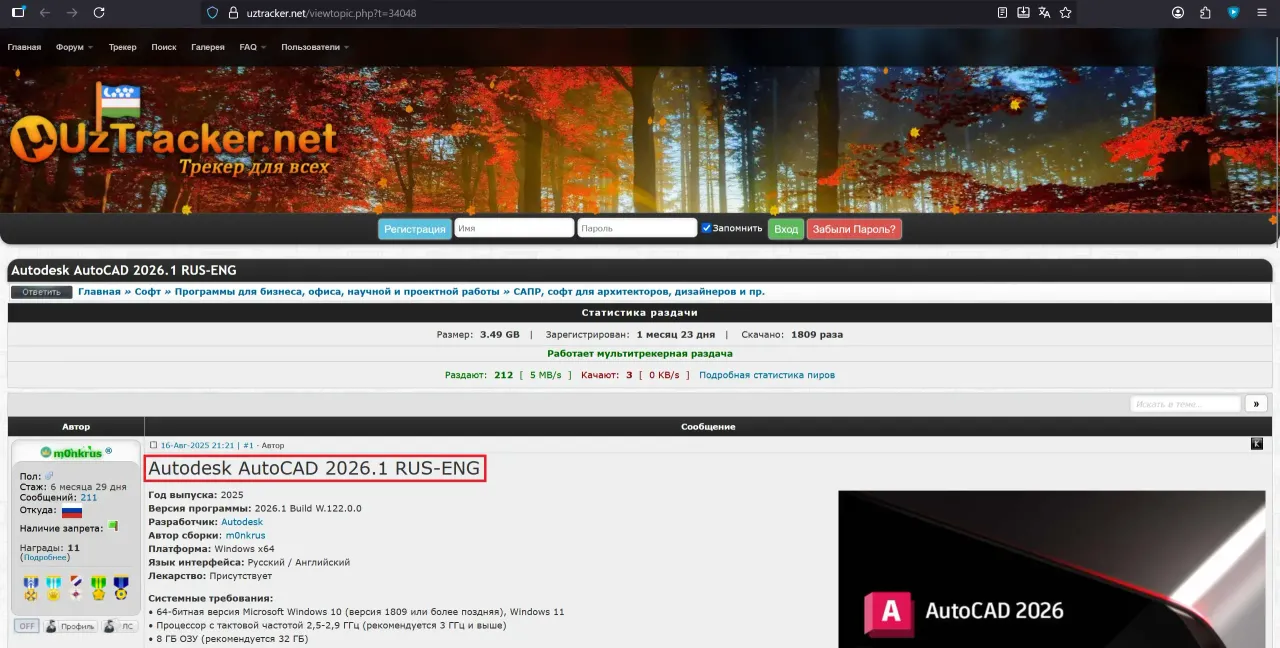
Task: Click the small post icon beside the date
Action: pos(153,445)
